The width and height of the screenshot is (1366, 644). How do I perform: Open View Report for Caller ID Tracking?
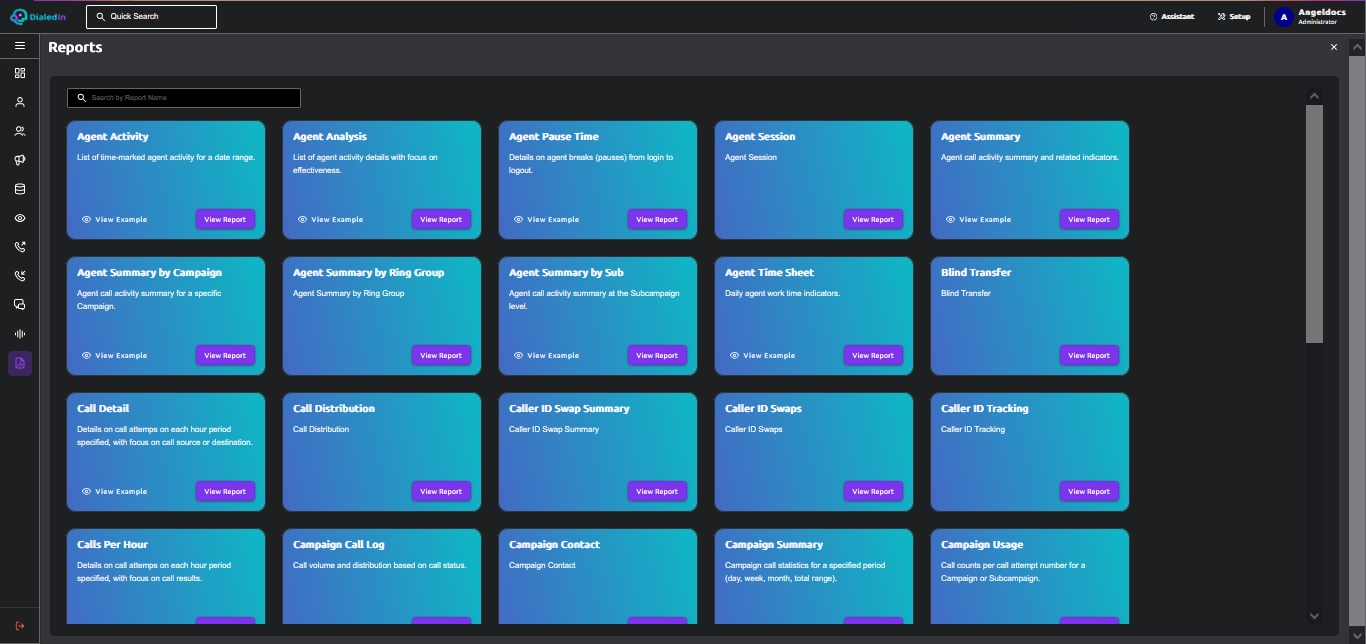click(x=1089, y=492)
